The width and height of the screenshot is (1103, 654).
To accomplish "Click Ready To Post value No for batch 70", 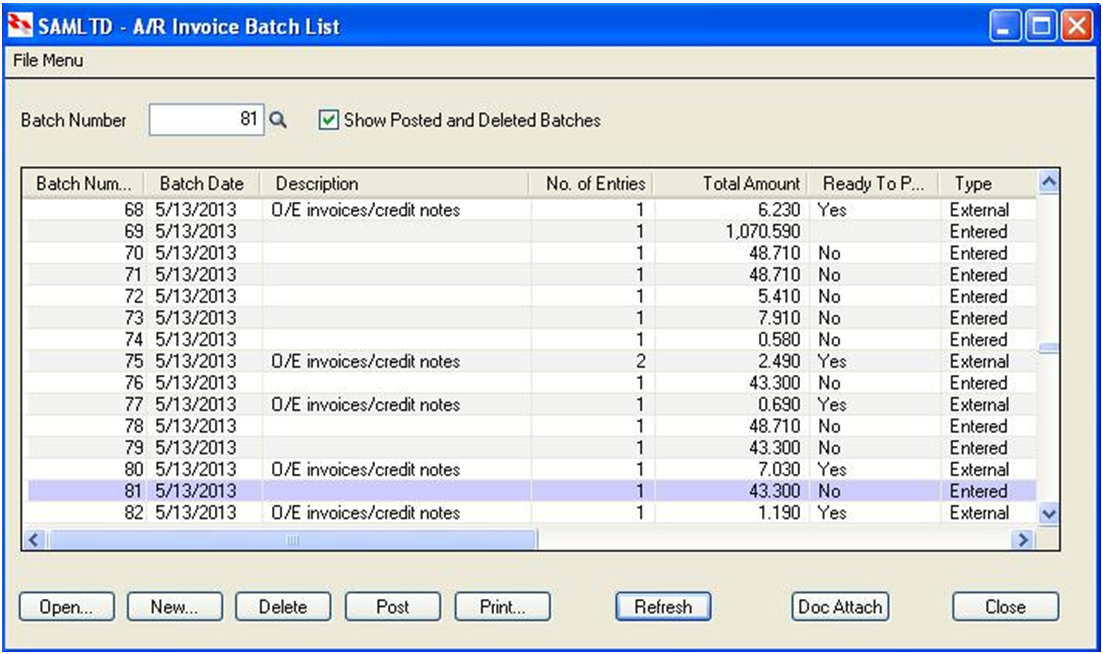I will point(829,253).
